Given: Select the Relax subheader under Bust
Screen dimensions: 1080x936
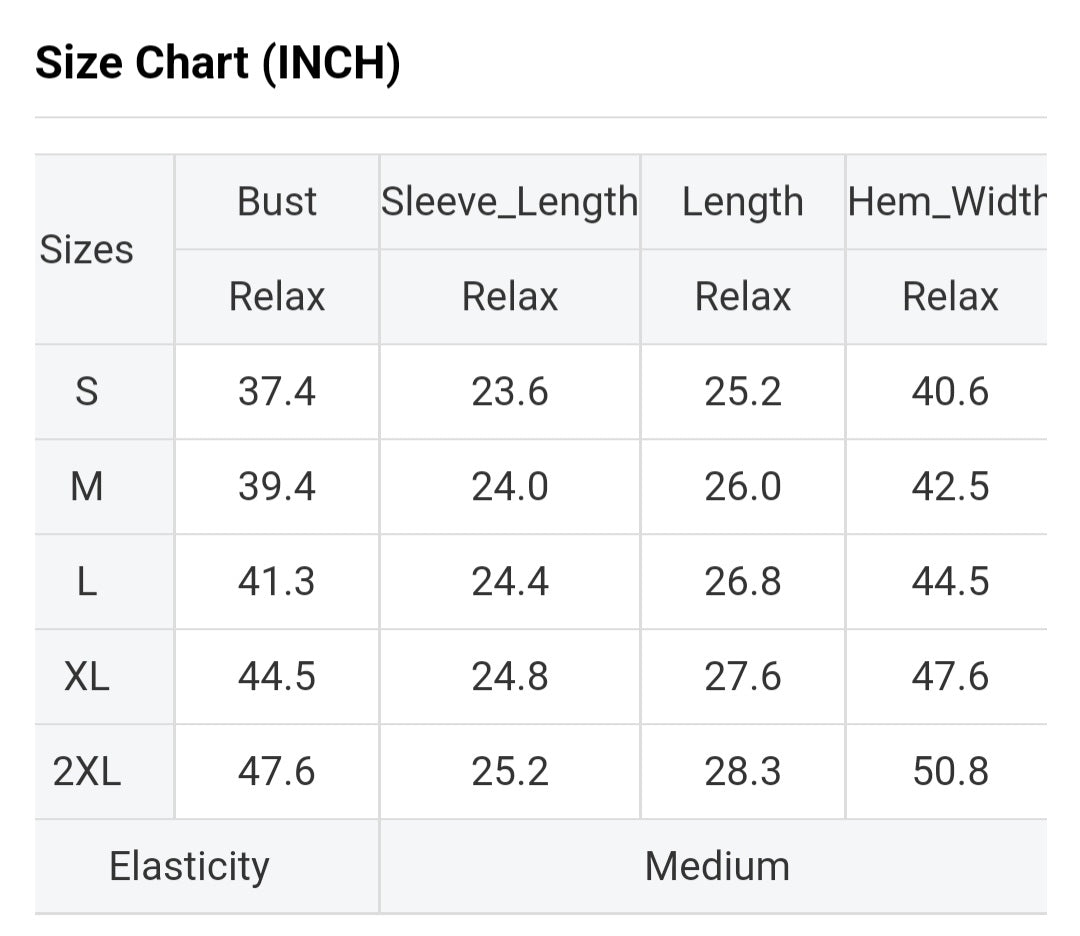Looking at the screenshot, I should pyautogui.click(x=277, y=297).
